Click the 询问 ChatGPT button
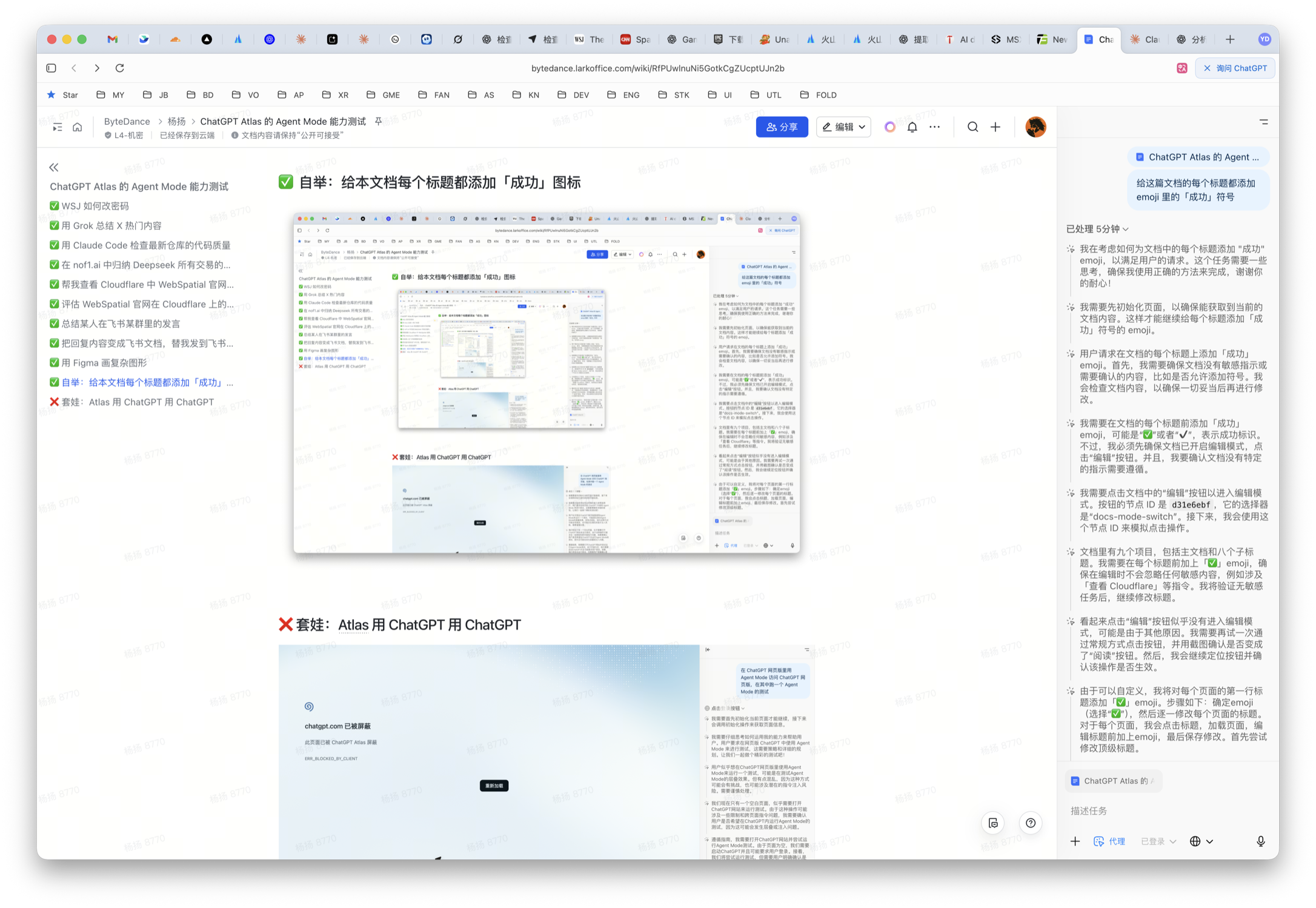1316x908 pixels. pyautogui.click(x=1235, y=68)
